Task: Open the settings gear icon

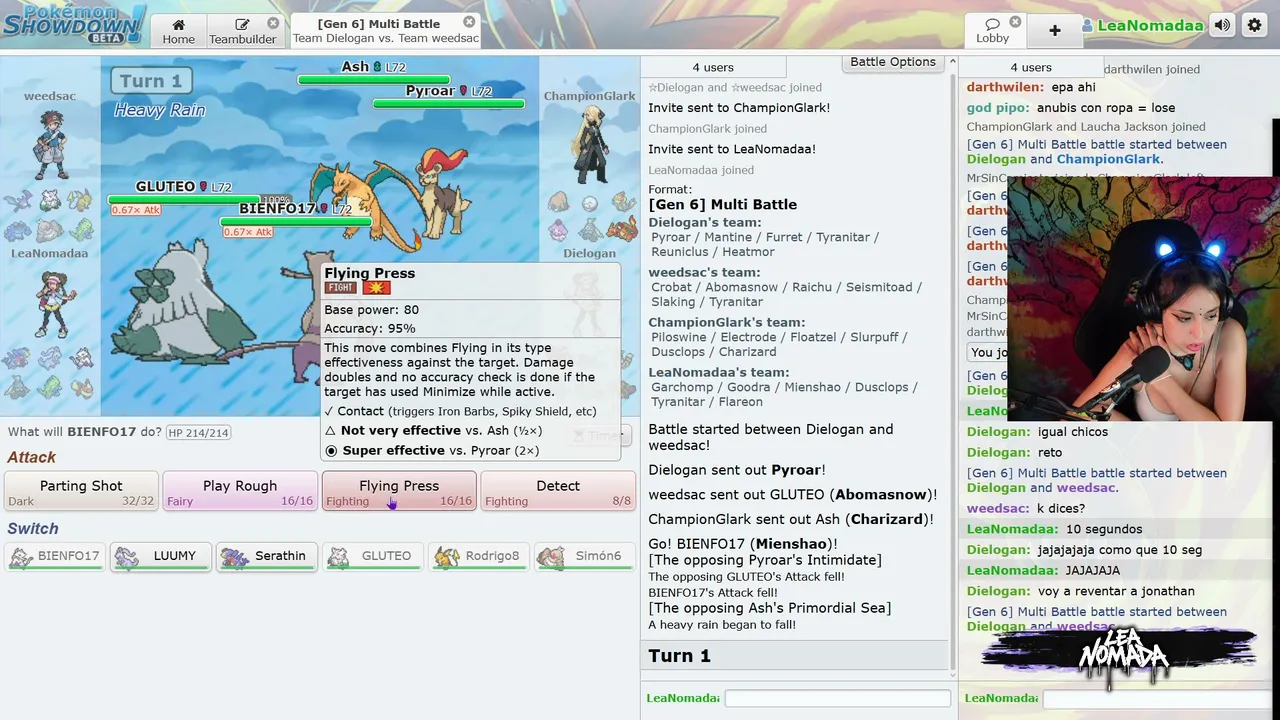Action: pyautogui.click(x=1254, y=26)
